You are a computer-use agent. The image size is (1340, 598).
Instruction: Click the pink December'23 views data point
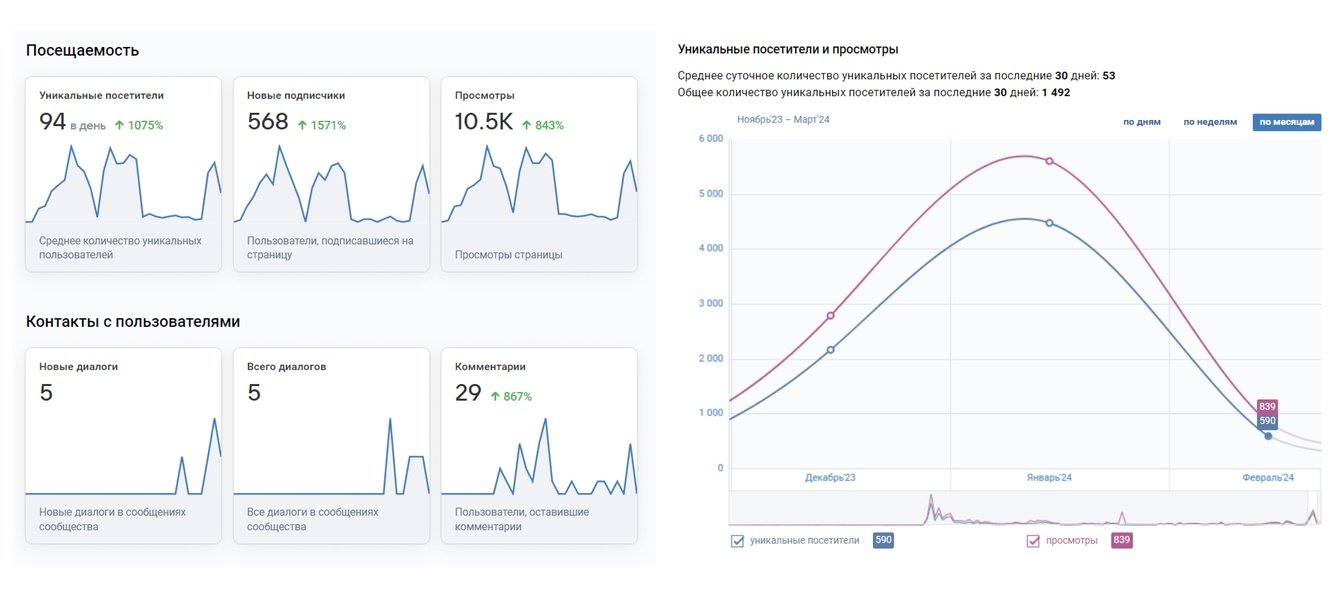pyautogui.click(x=830, y=316)
